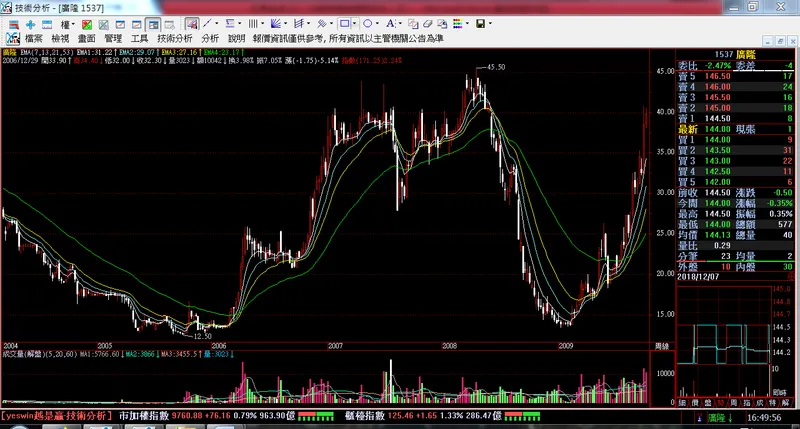The image size is (800, 429).
Task: Select the ellipse drawing tool
Action: (x=367, y=23)
